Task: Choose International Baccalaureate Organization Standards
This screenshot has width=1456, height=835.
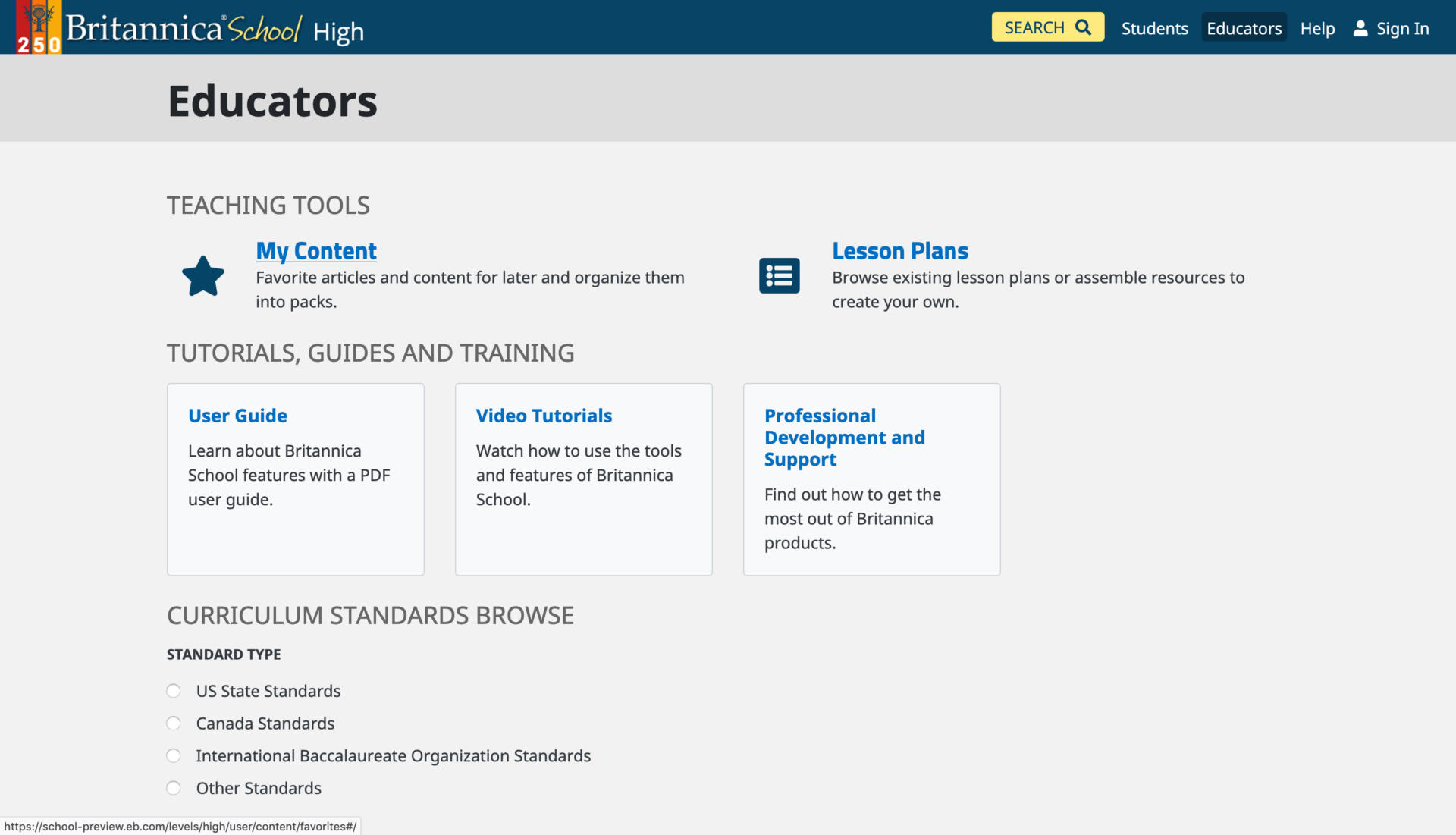Action: click(x=173, y=755)
